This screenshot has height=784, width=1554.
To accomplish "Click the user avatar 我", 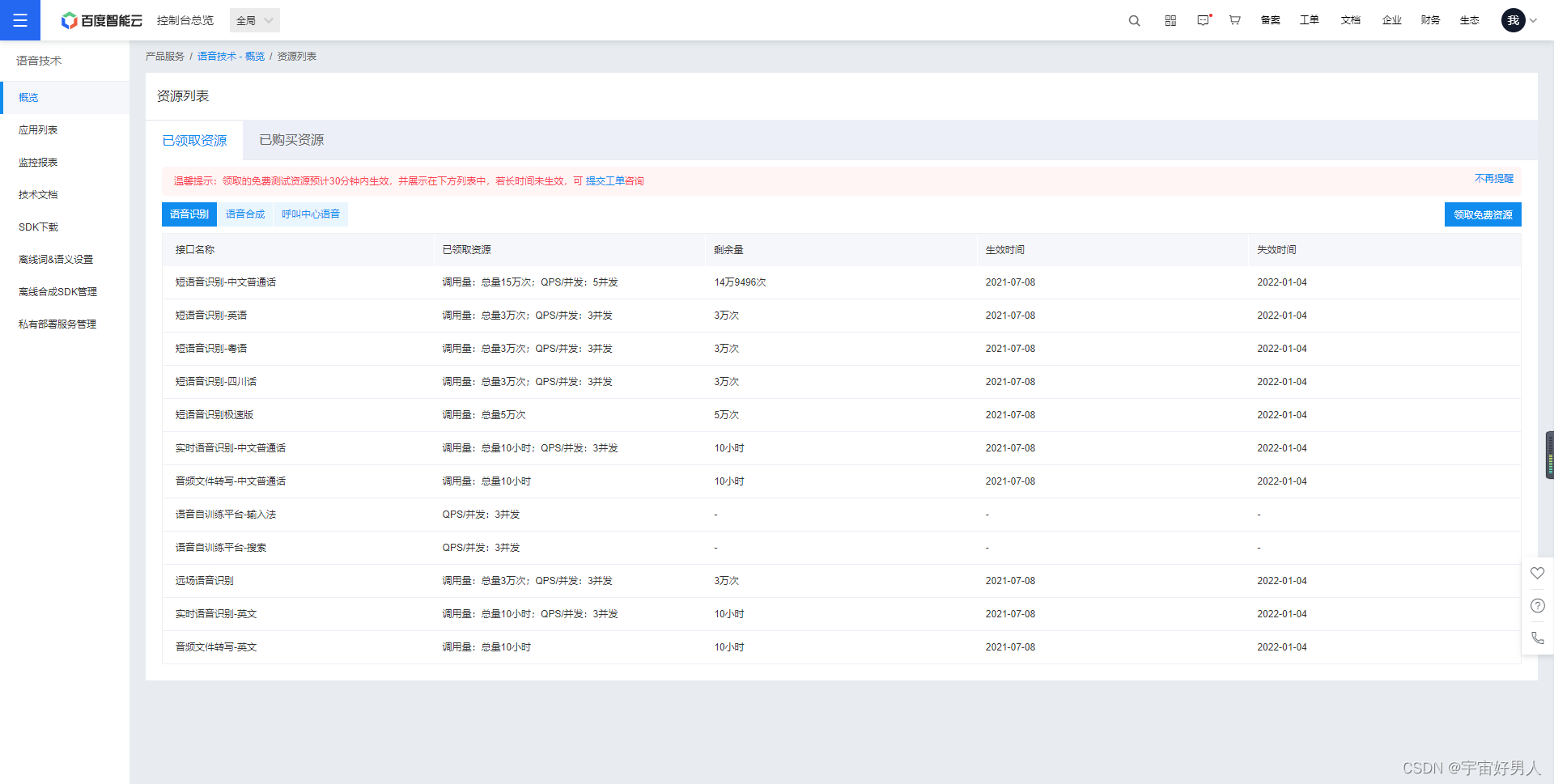I will point(1514,20).
